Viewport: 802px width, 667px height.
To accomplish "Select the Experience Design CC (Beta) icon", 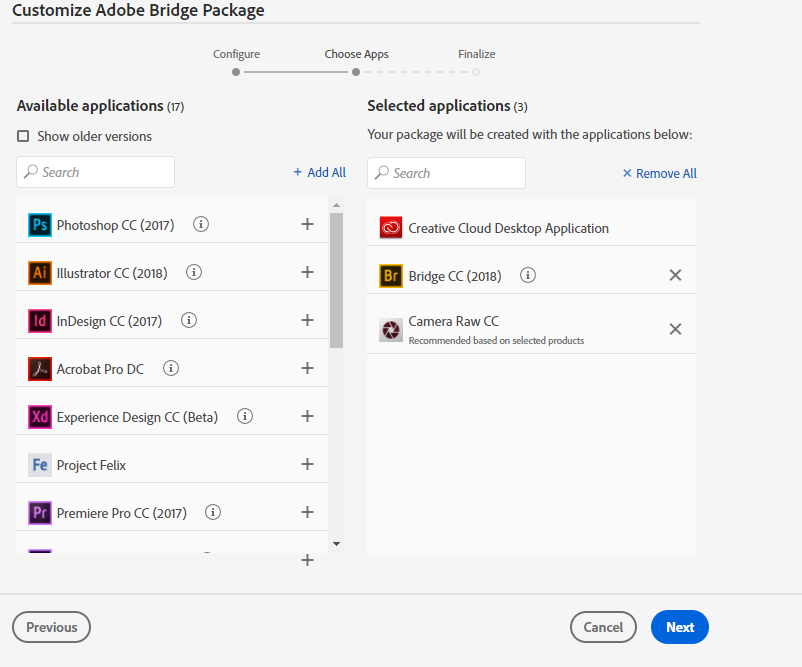I will pos(39,416).
